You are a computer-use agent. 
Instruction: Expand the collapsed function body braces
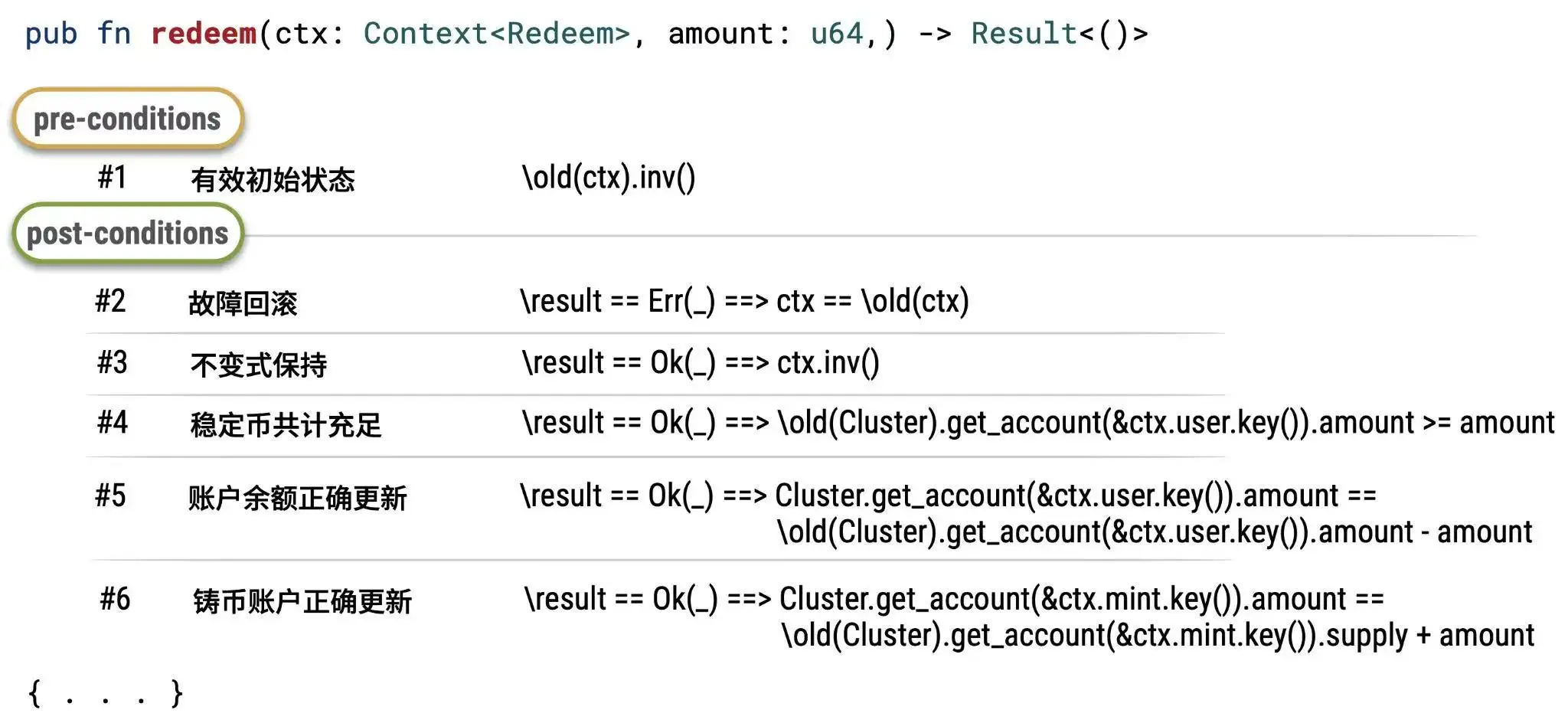tap(106, 693)
